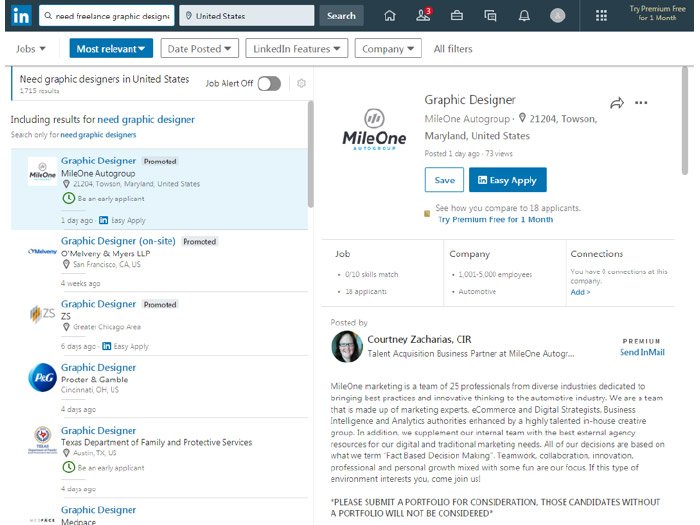700x525 pixels.
Task: Click the Easy Apply button
Action: (508, 180)
